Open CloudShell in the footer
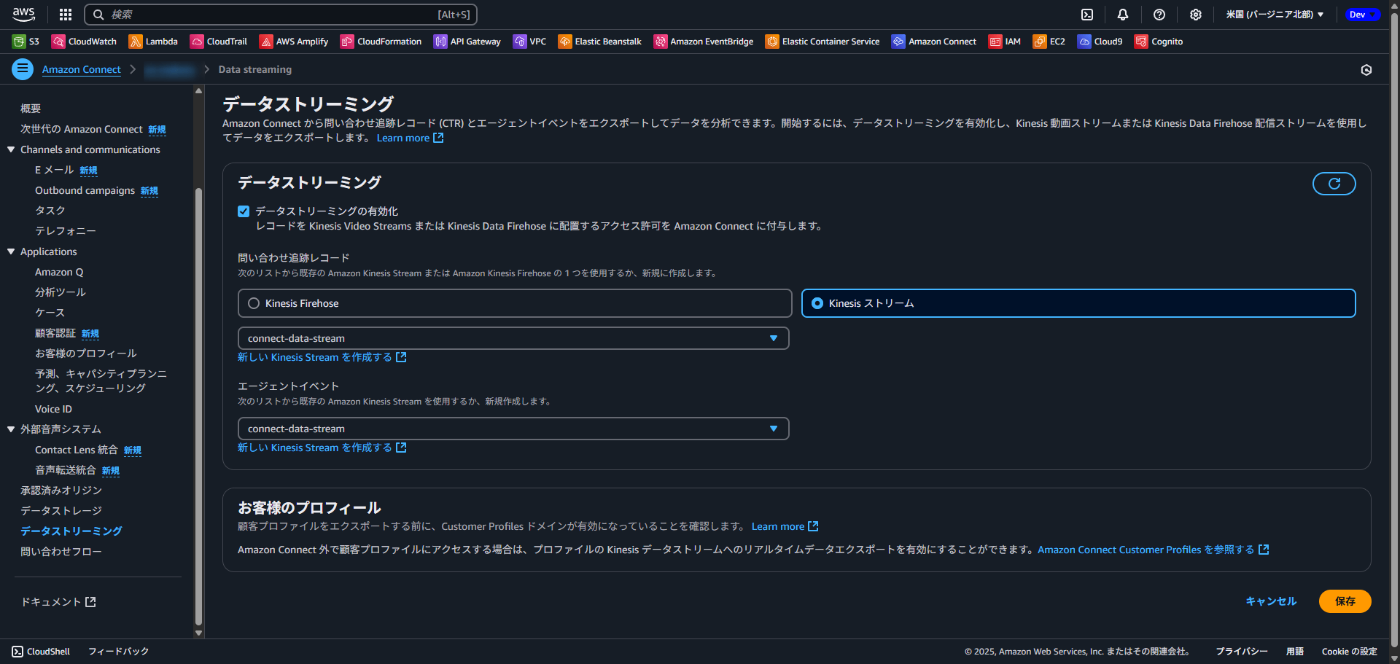1400x664 pixels. [40, 651]
